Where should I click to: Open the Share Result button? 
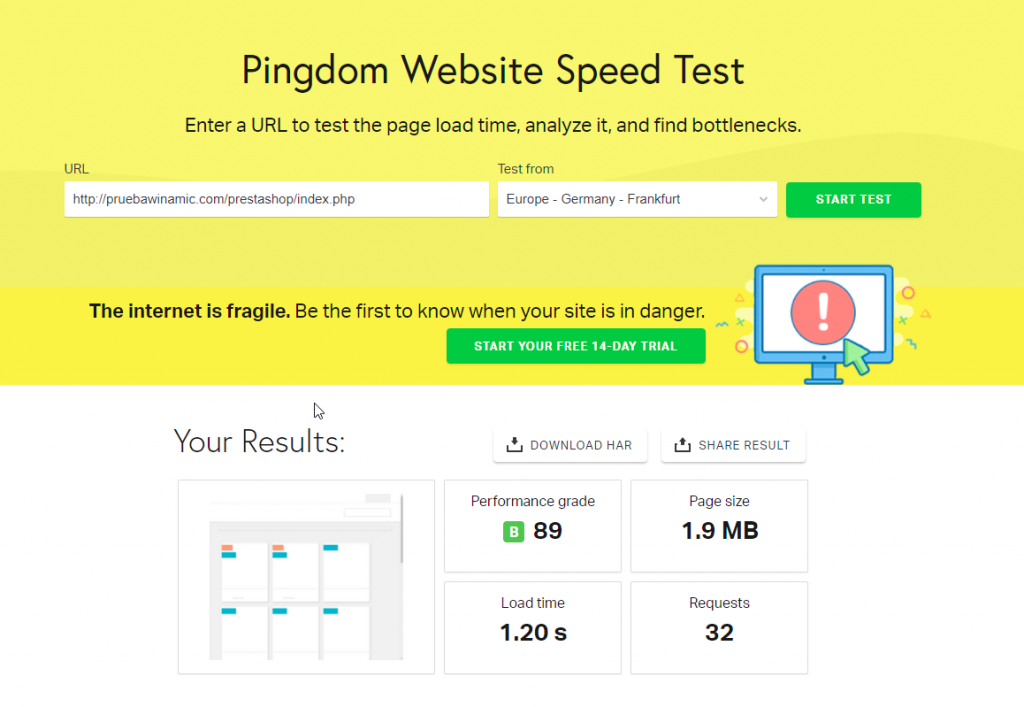pos(733,445)
